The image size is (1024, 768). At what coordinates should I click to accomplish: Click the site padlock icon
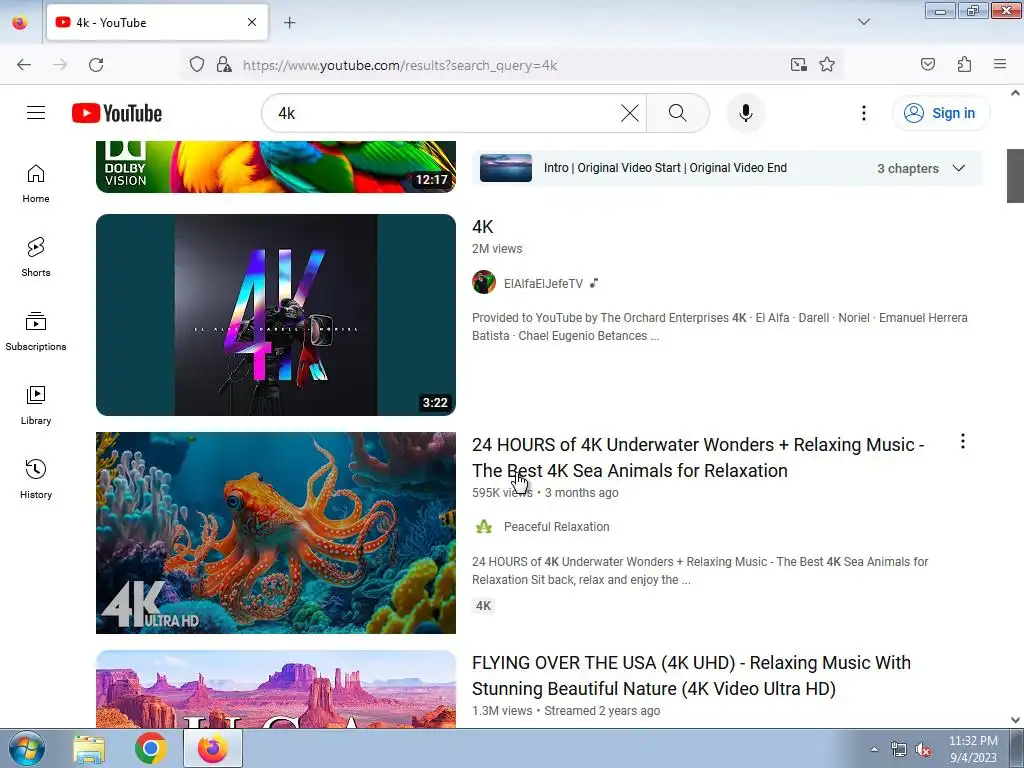click(224, 65)
